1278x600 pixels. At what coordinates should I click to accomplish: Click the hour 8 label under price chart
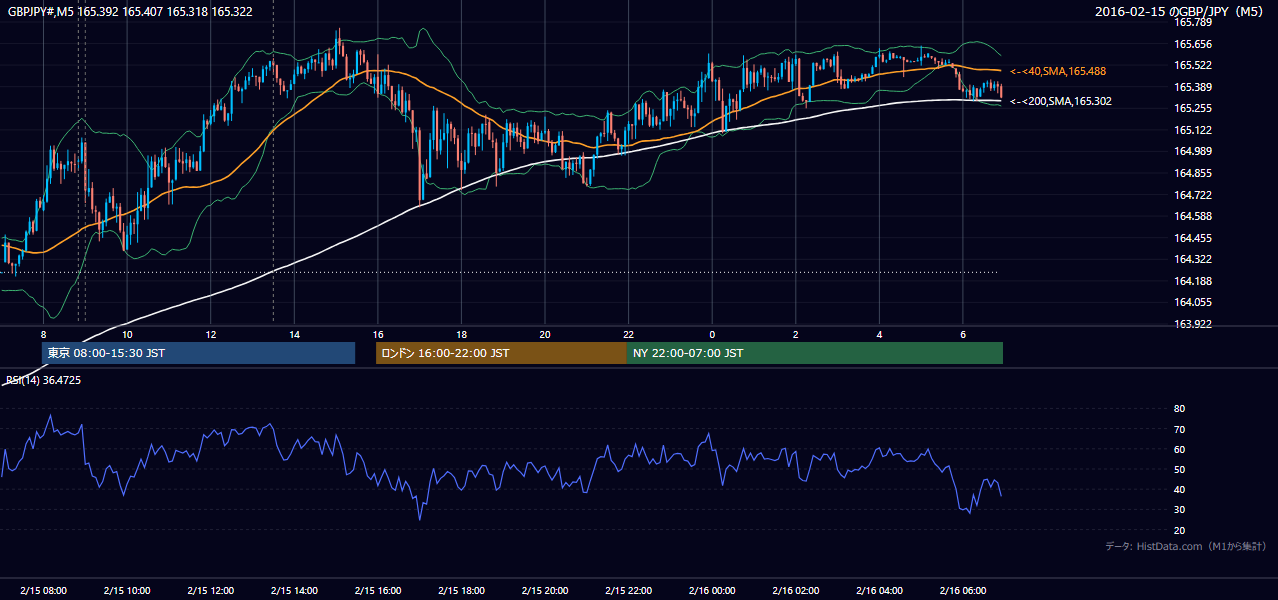point(43,334)
